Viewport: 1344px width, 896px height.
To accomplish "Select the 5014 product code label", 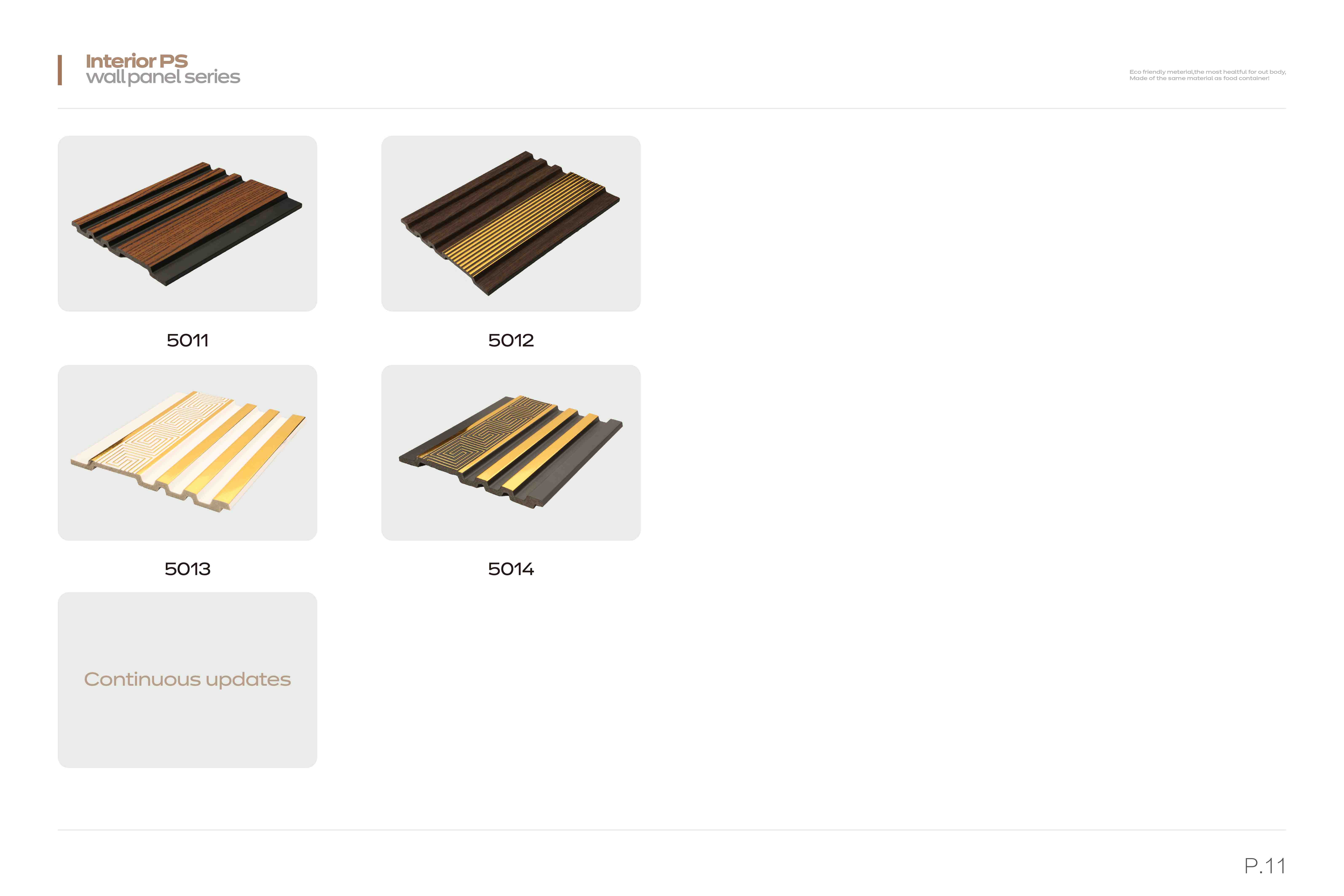I will tap(511, 569).
